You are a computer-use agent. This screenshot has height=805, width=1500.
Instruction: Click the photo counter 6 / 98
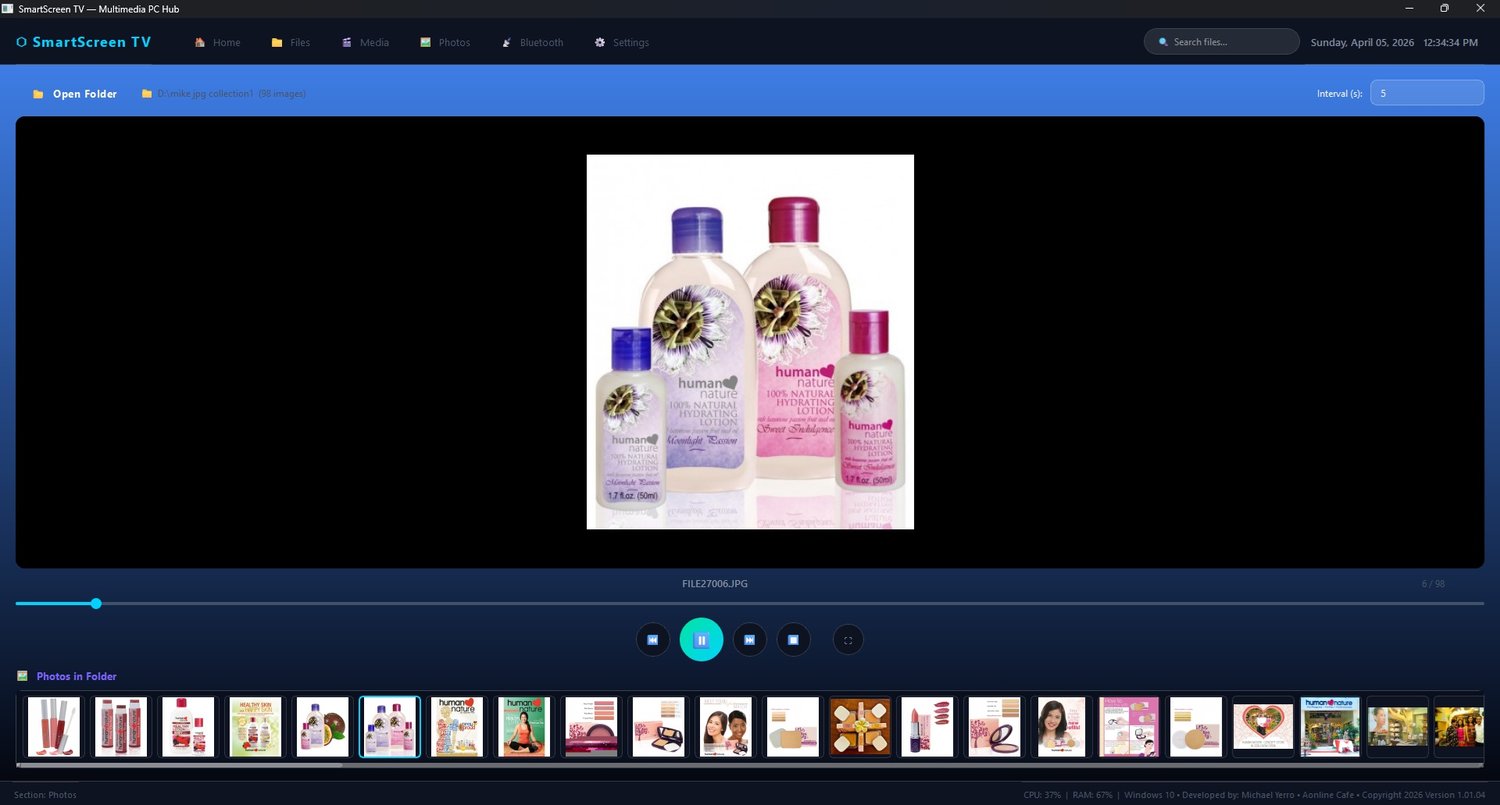(1433, 583)
